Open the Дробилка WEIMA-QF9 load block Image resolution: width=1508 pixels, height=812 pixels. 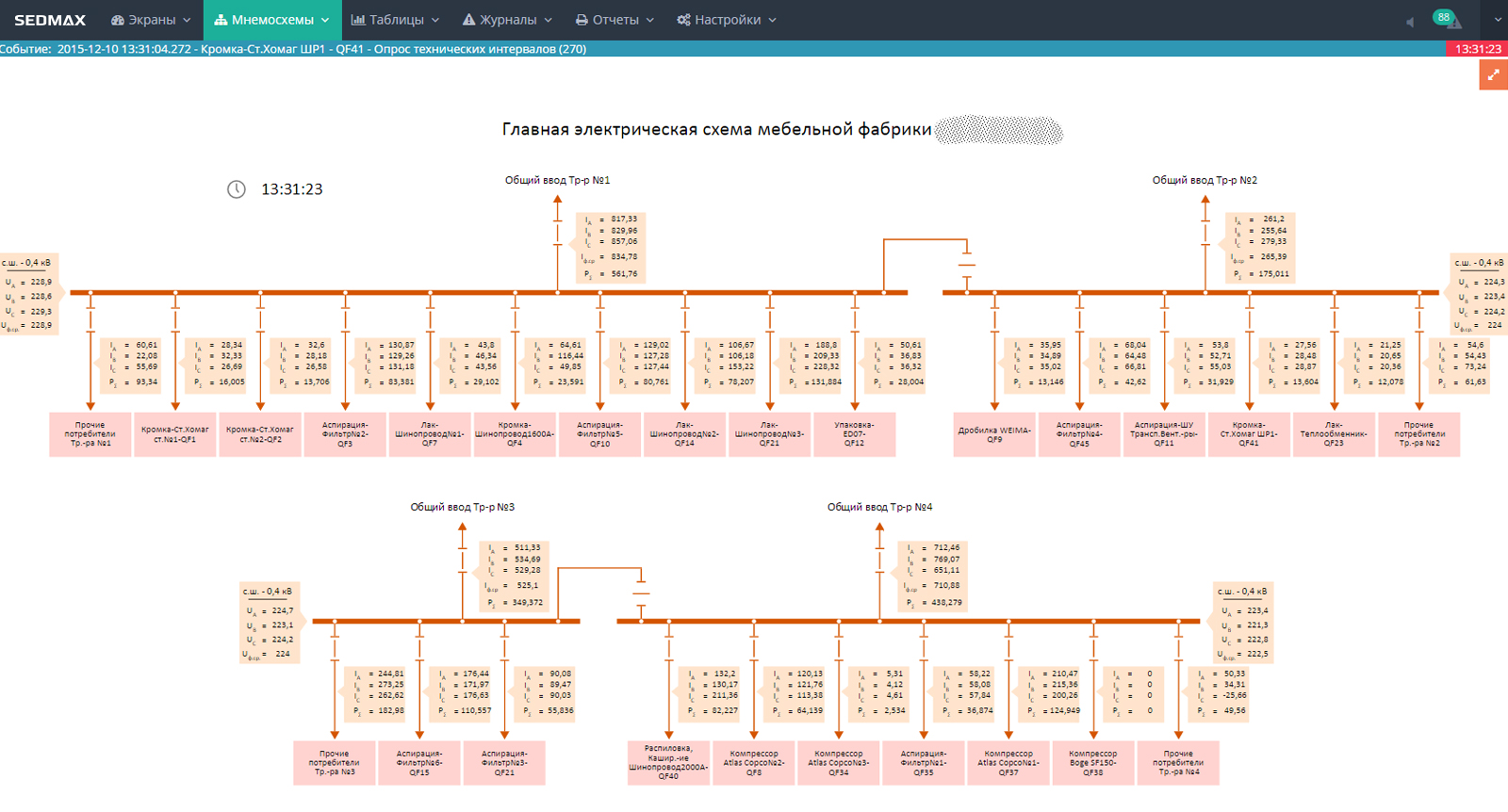pyautogui.click(x=994, y=434)
